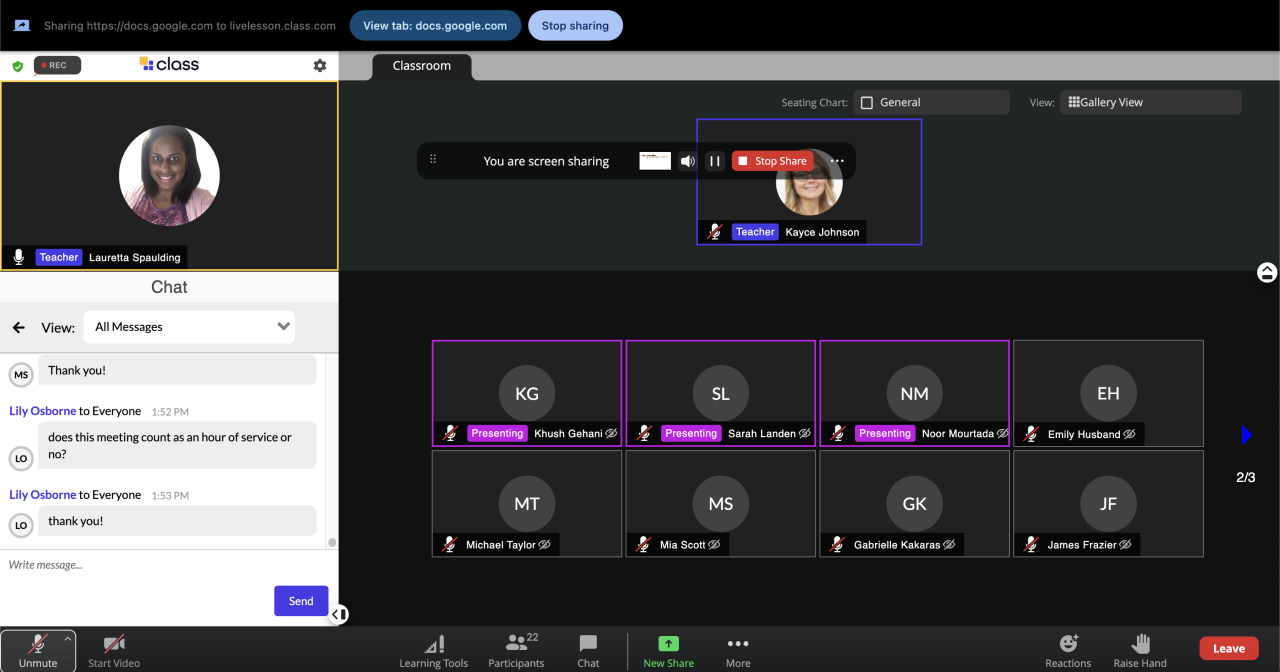
Task: Toggle the Chat panel from toolbar
Action: click(588, 651)
